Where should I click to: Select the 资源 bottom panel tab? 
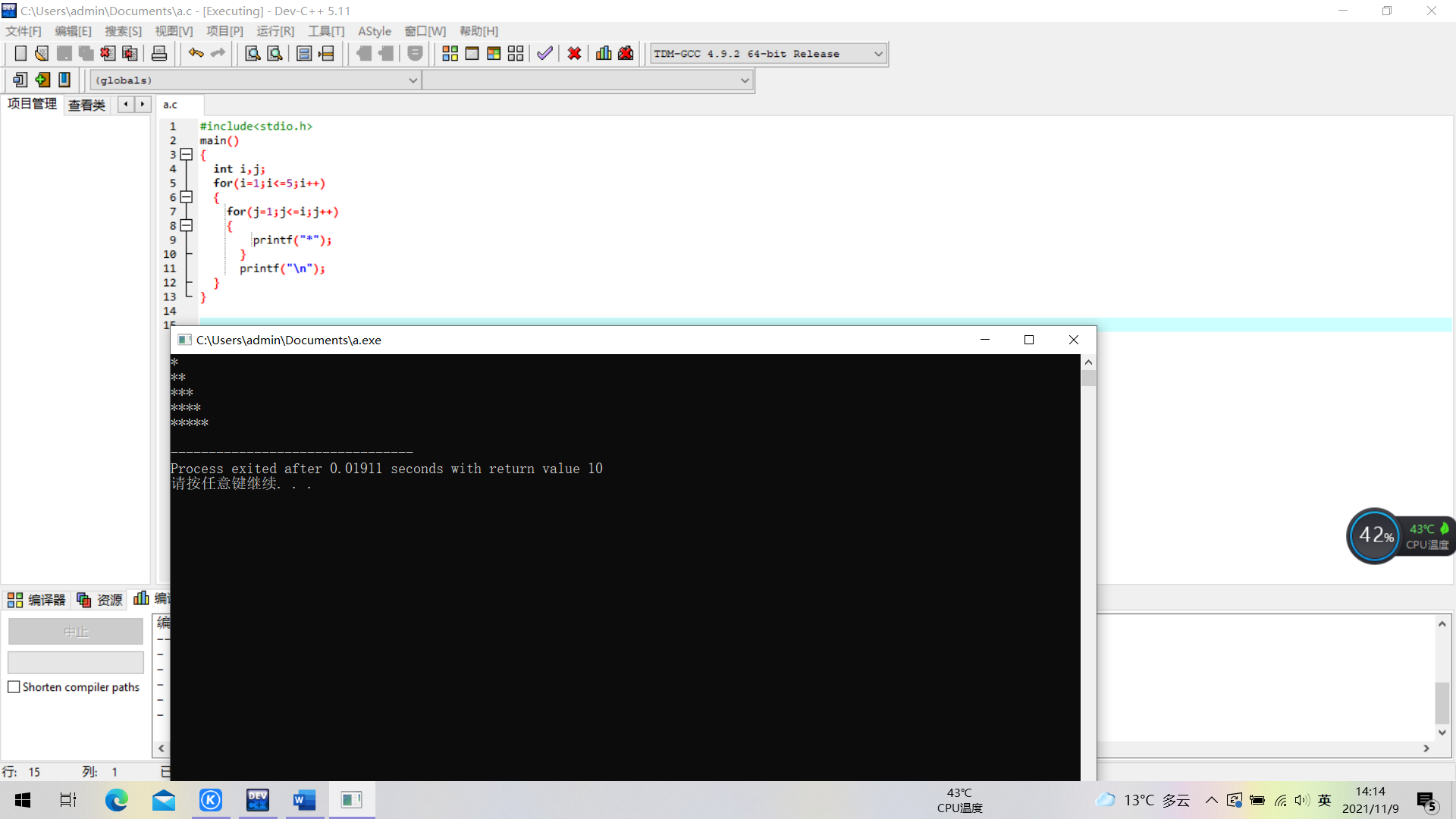tap(100, 600)
